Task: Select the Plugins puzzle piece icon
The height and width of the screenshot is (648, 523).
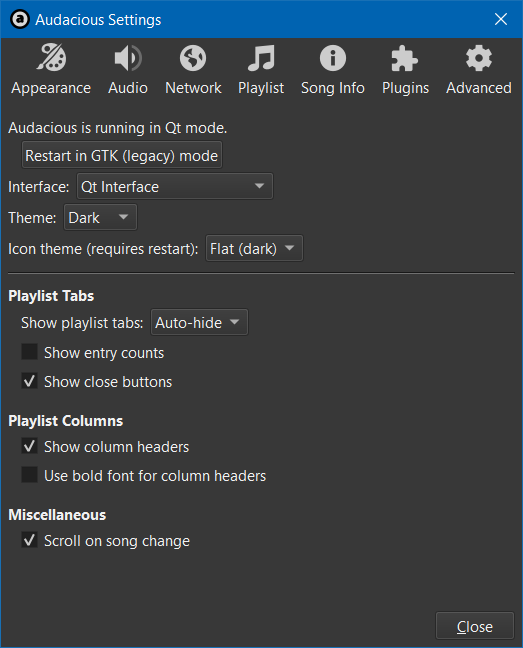Action: (x=405, y=58)
